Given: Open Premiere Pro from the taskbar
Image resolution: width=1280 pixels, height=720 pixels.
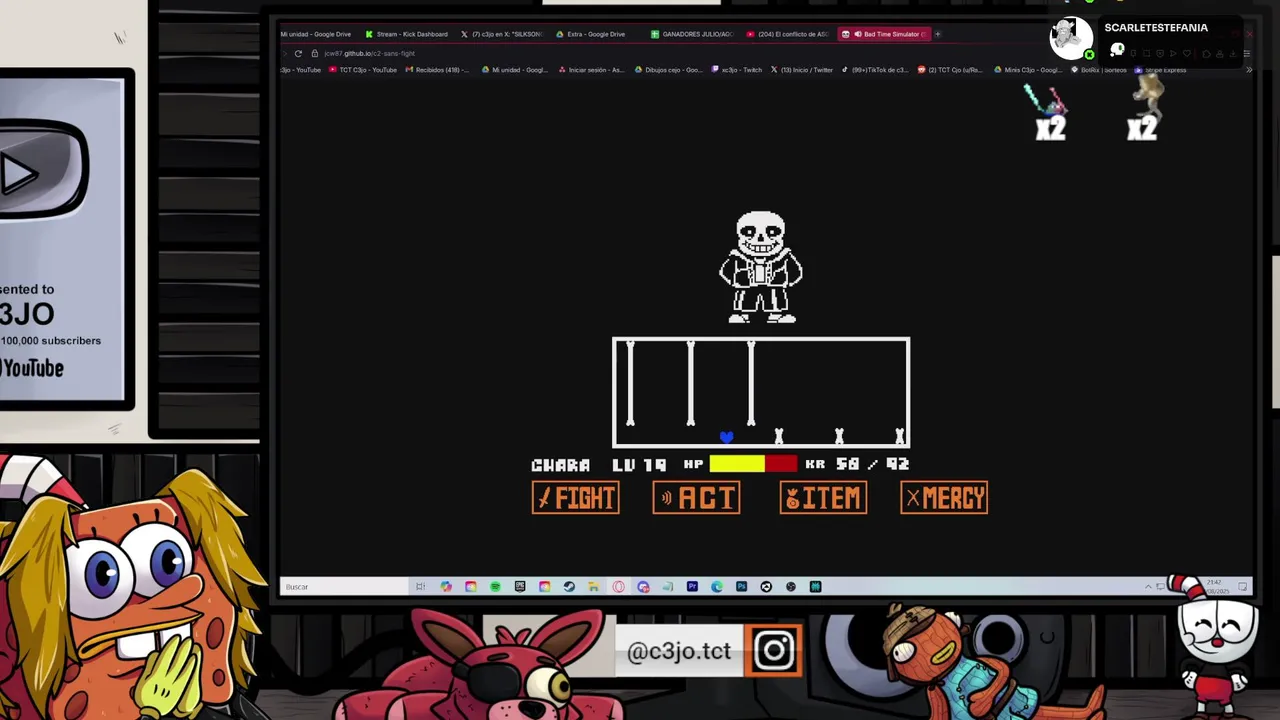Looking at the screenshot, I should 692,587.
